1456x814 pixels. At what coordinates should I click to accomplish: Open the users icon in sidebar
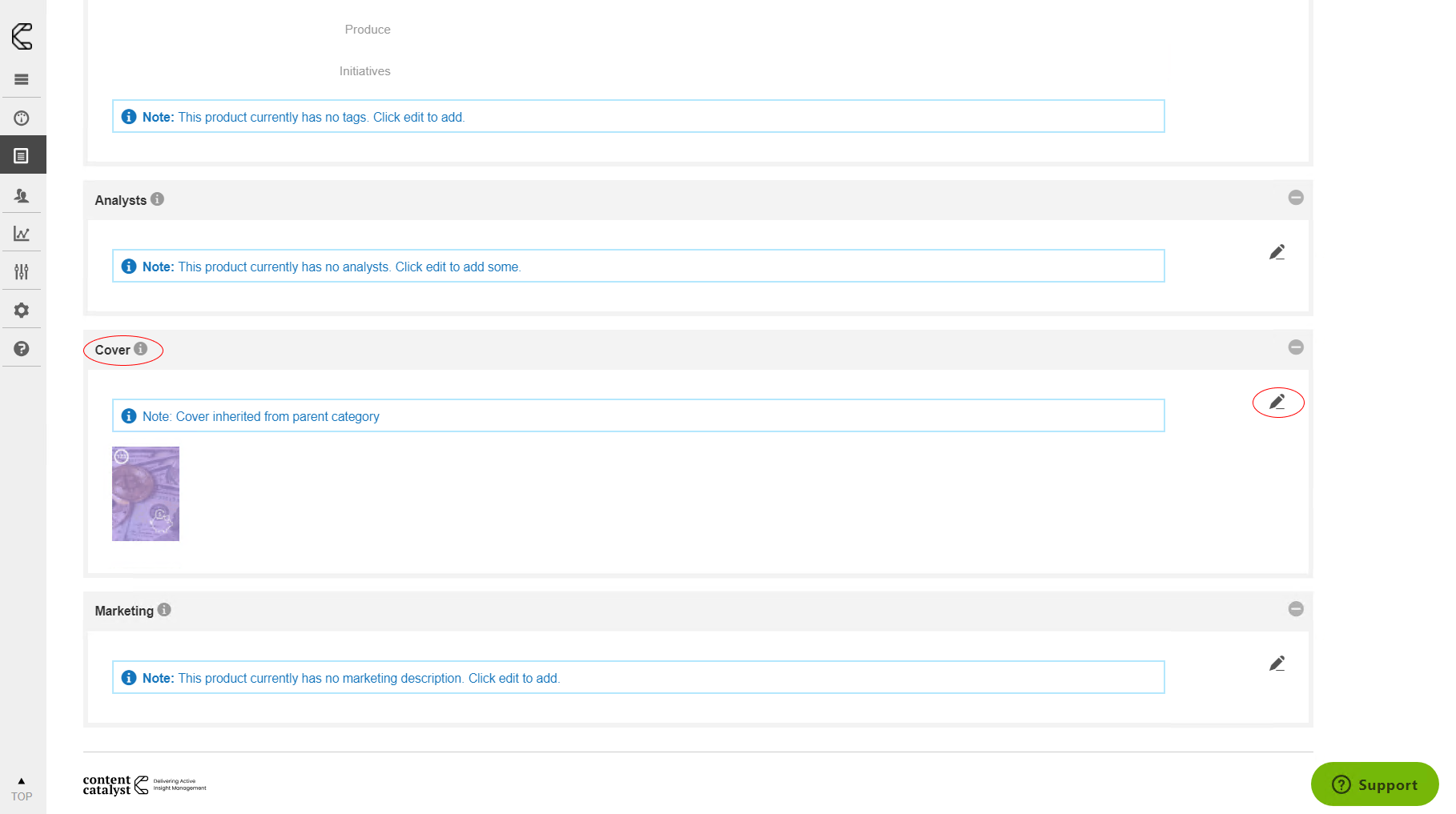[x=22, y=195]
